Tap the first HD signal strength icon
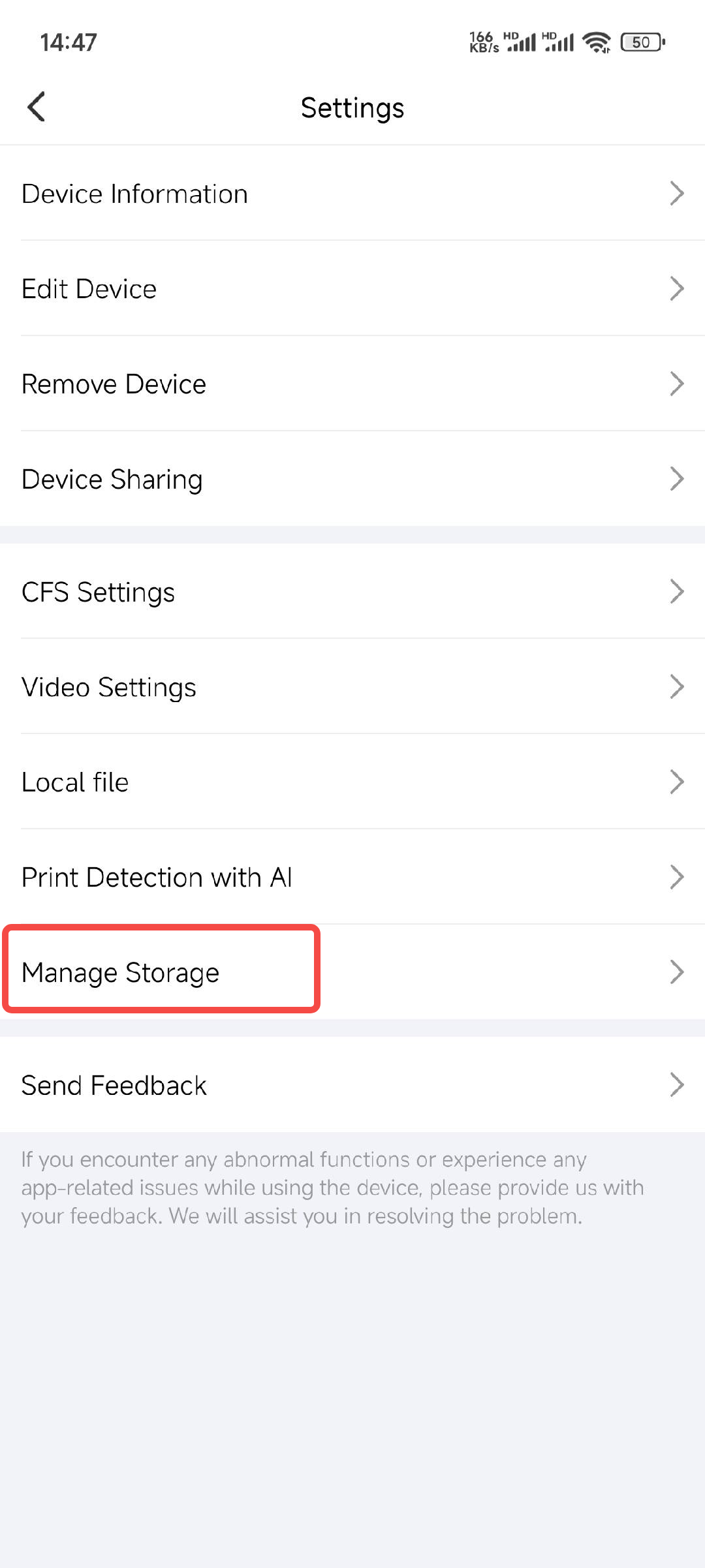This screenshot has height=1568, width=705. pyautogui.click(x=520, y=42)
